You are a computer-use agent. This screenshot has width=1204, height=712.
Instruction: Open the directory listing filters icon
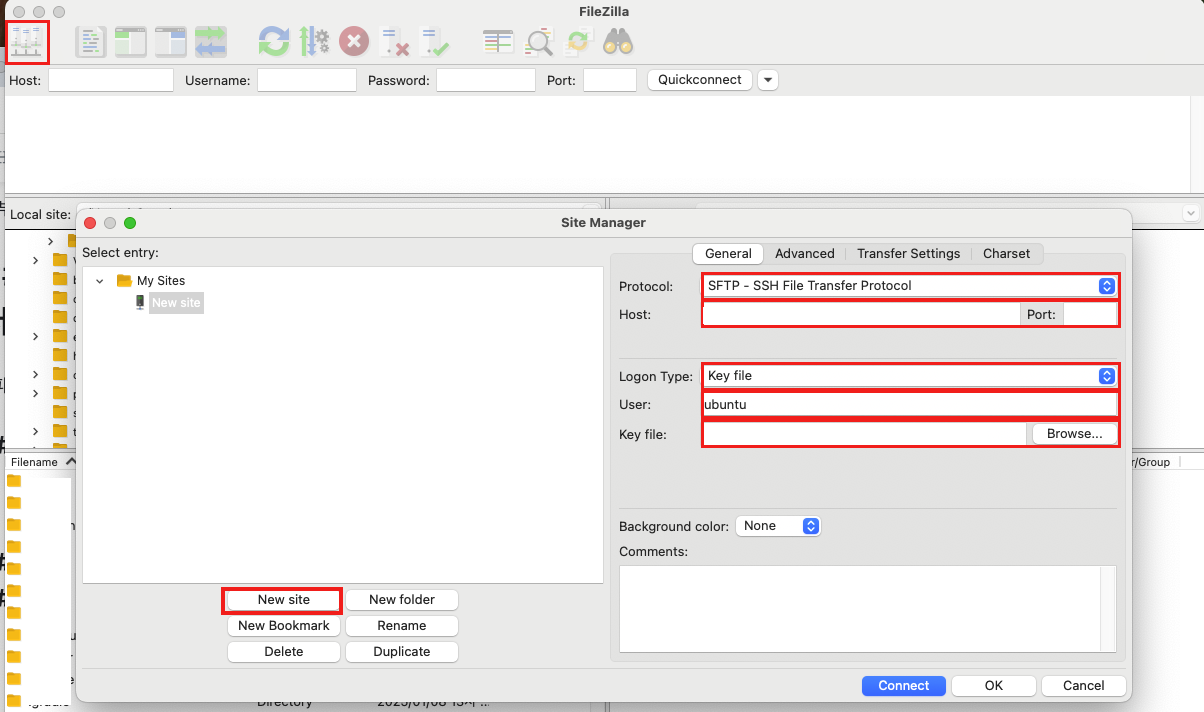click(497, 42)
